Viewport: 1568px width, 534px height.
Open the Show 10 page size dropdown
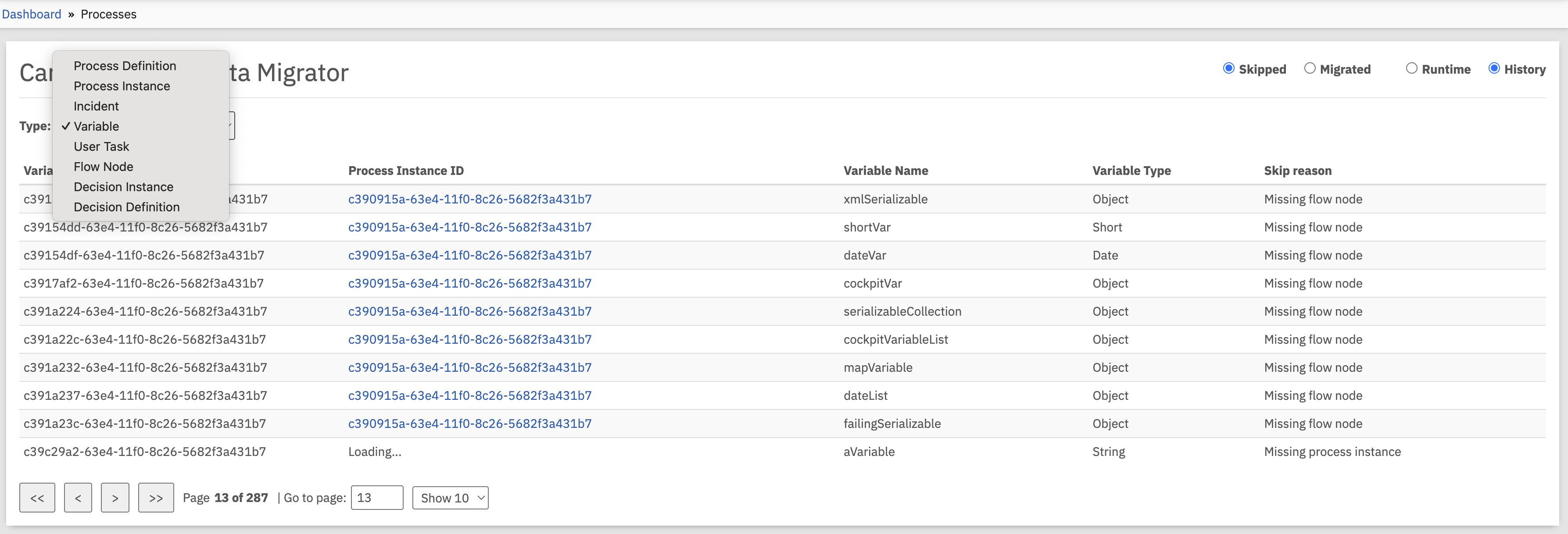451,498
